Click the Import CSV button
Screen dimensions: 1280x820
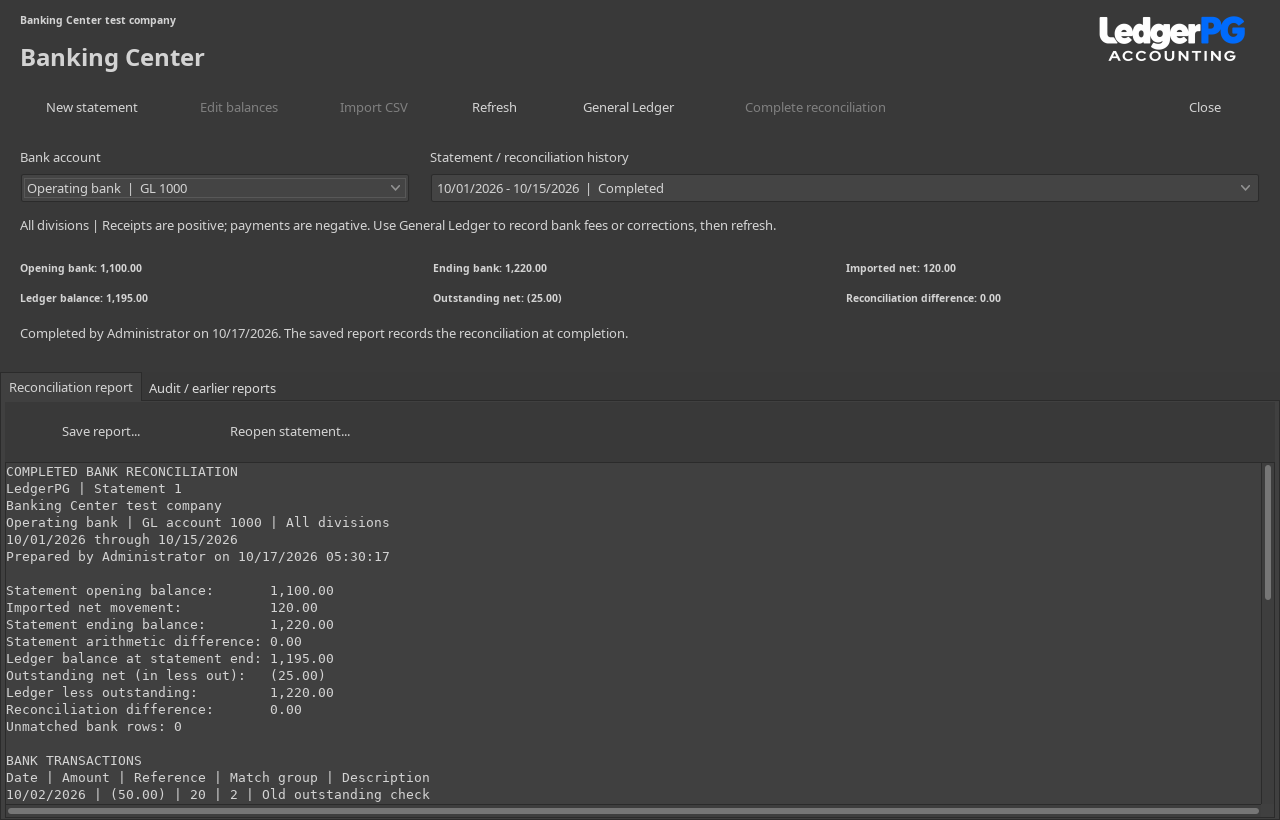pyautogui.click(x=374, y=107)
